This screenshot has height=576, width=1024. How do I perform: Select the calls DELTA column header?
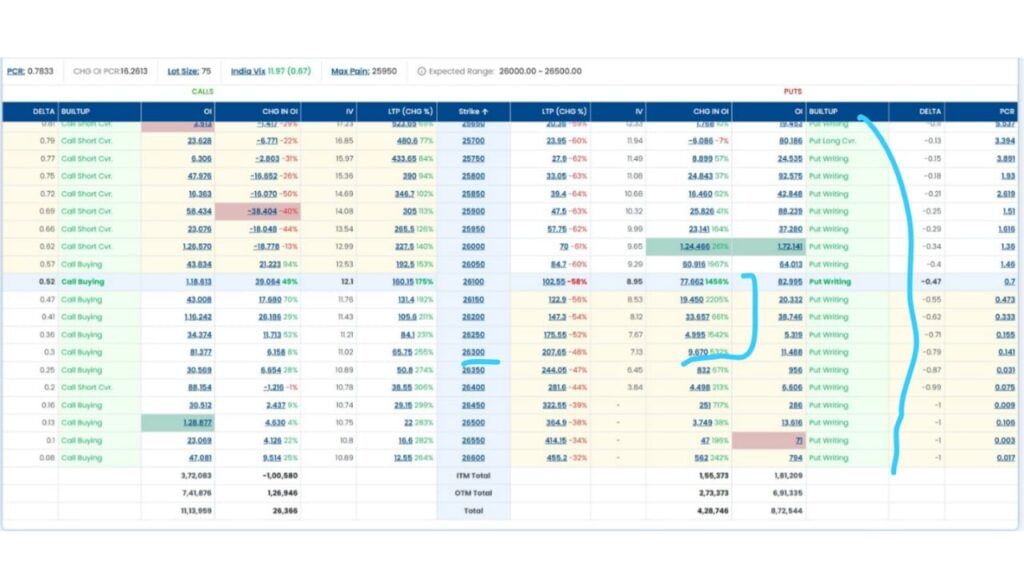tap(42, 111)
